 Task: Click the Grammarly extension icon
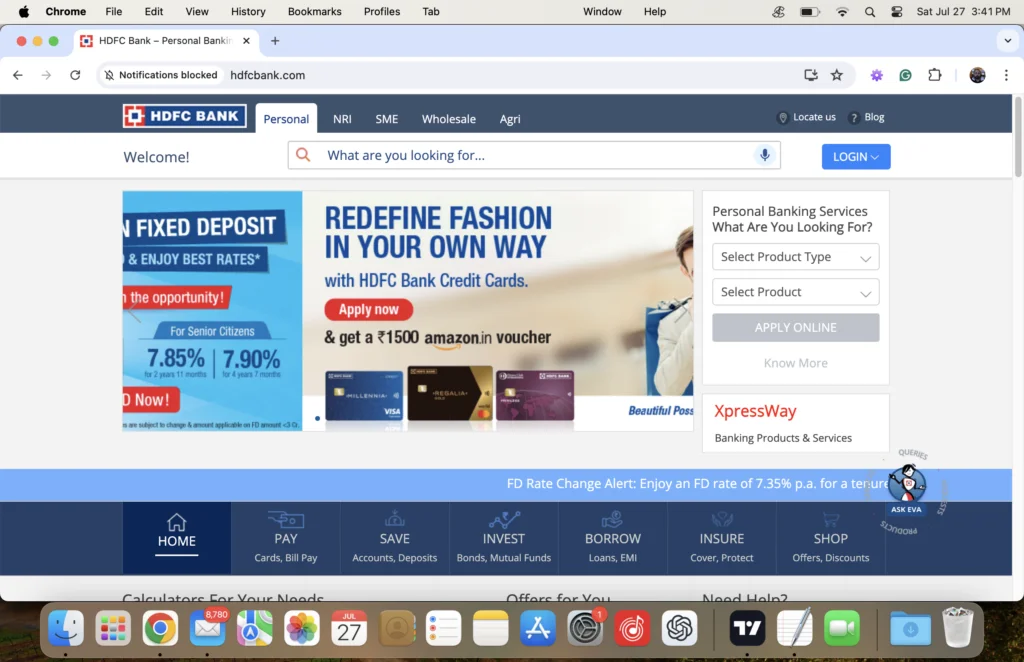pyautogui.click(x=905, y=75)
